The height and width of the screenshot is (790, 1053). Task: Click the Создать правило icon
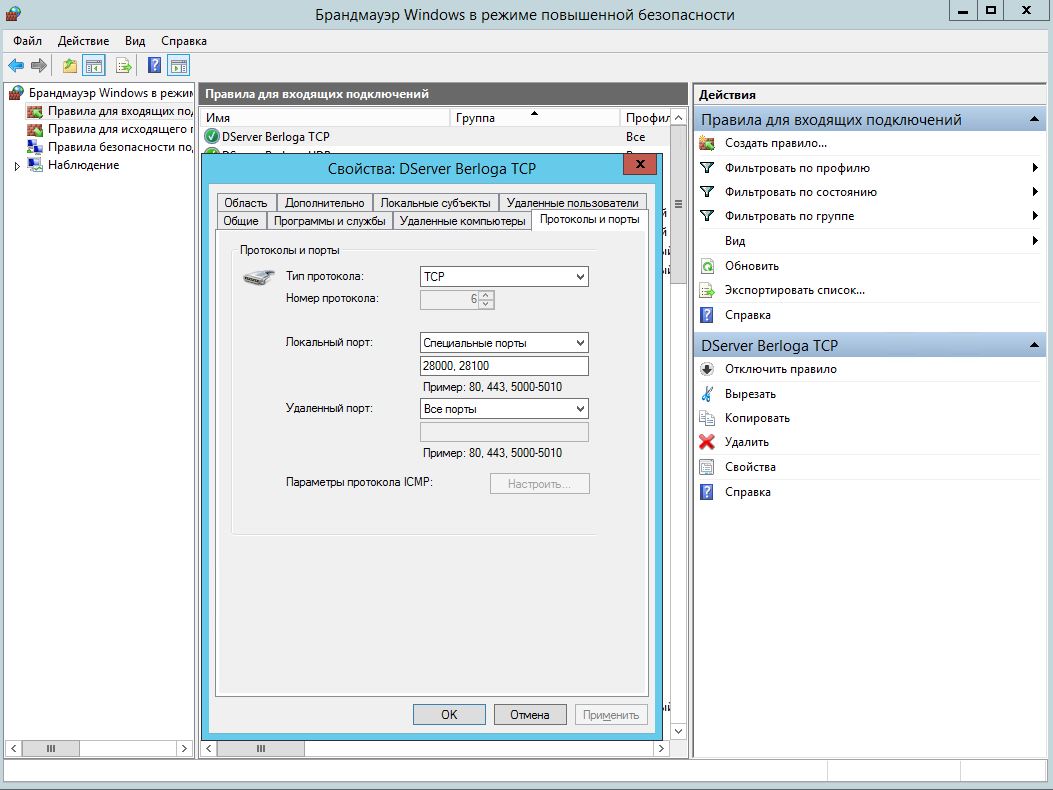706,143
